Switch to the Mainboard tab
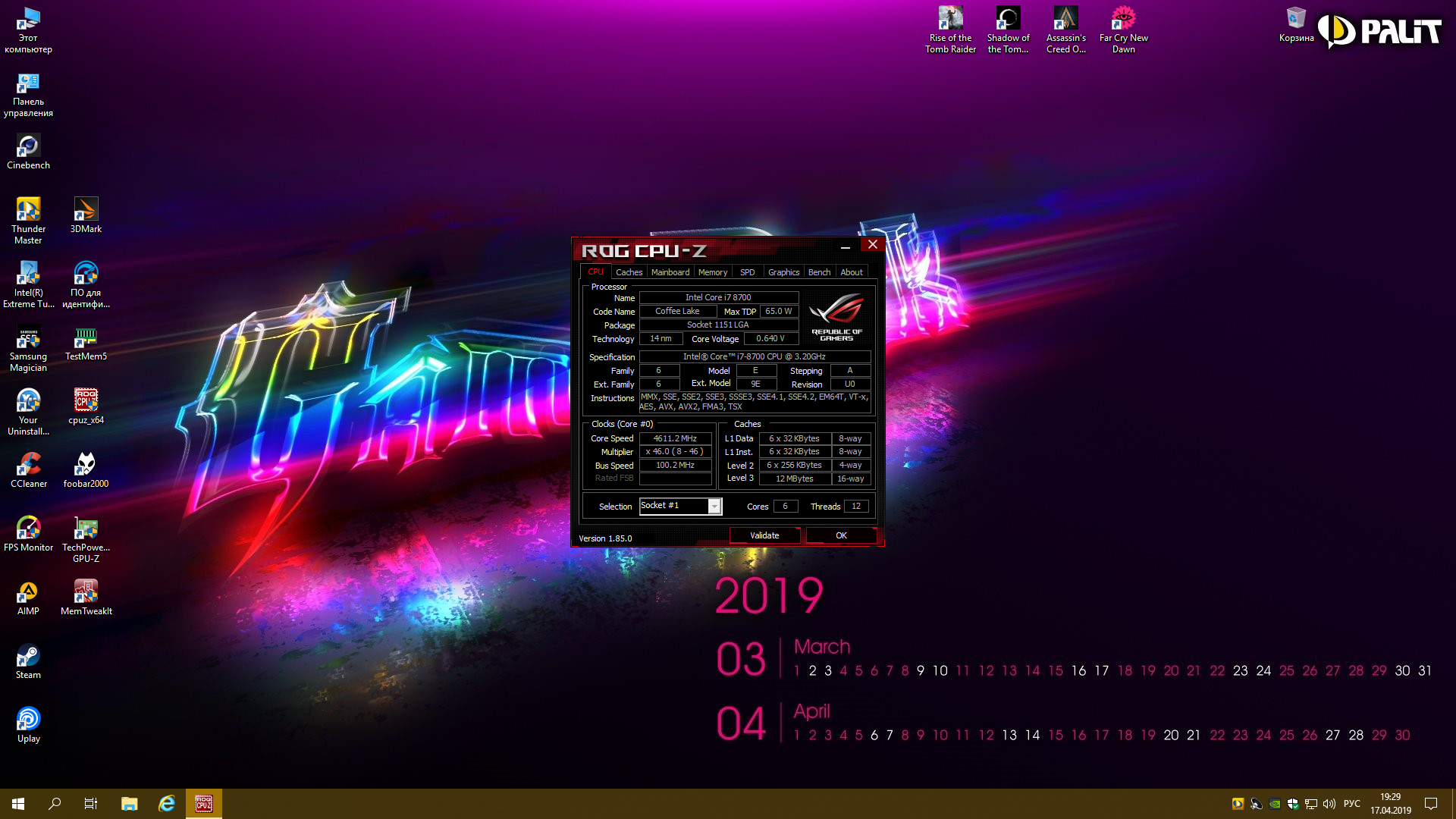 click(670, 272)
